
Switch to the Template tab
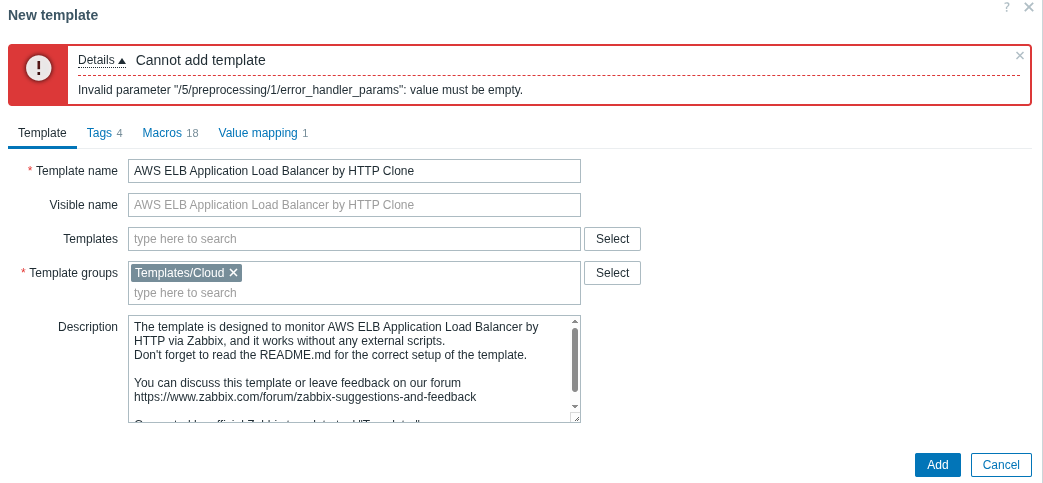pos(42,132)
